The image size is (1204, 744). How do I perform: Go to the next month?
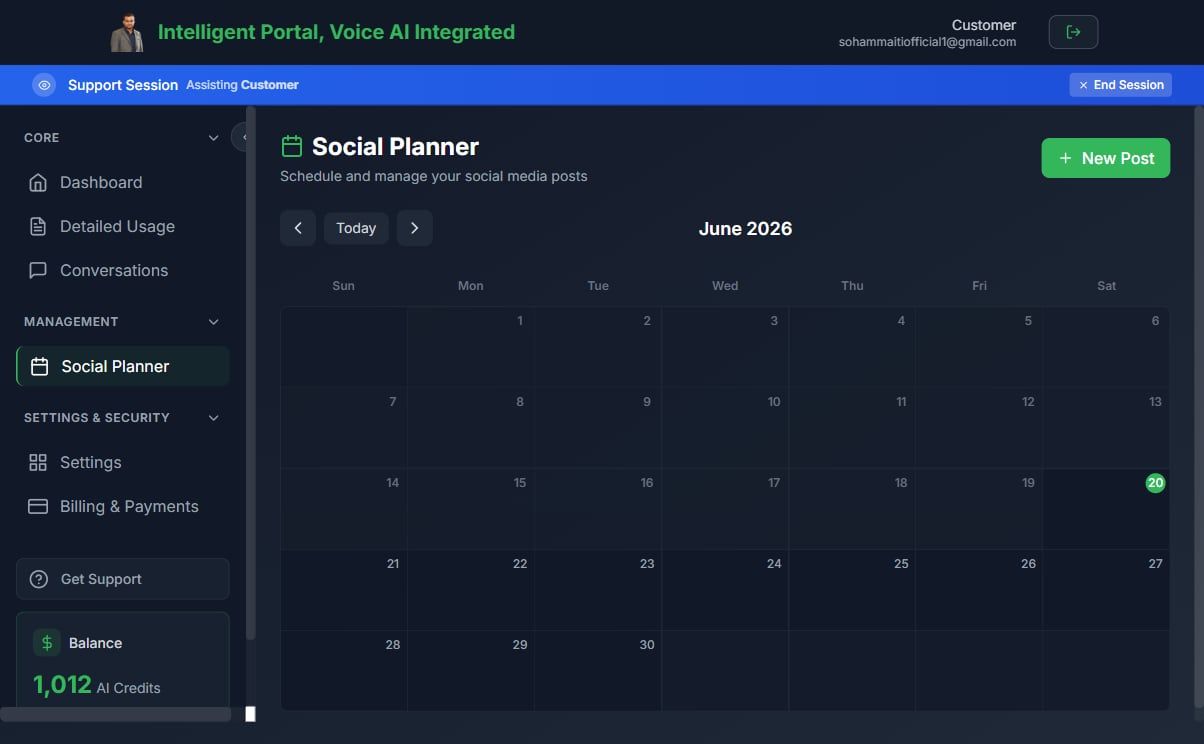click(x=415, y=228)
